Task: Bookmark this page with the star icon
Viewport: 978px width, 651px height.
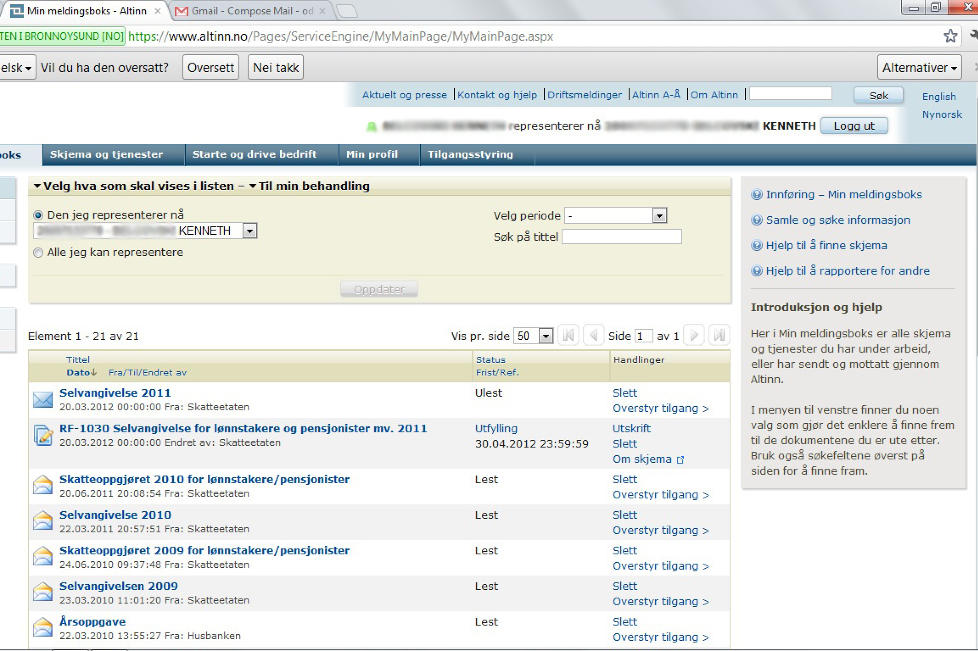Action: [950, 36]
